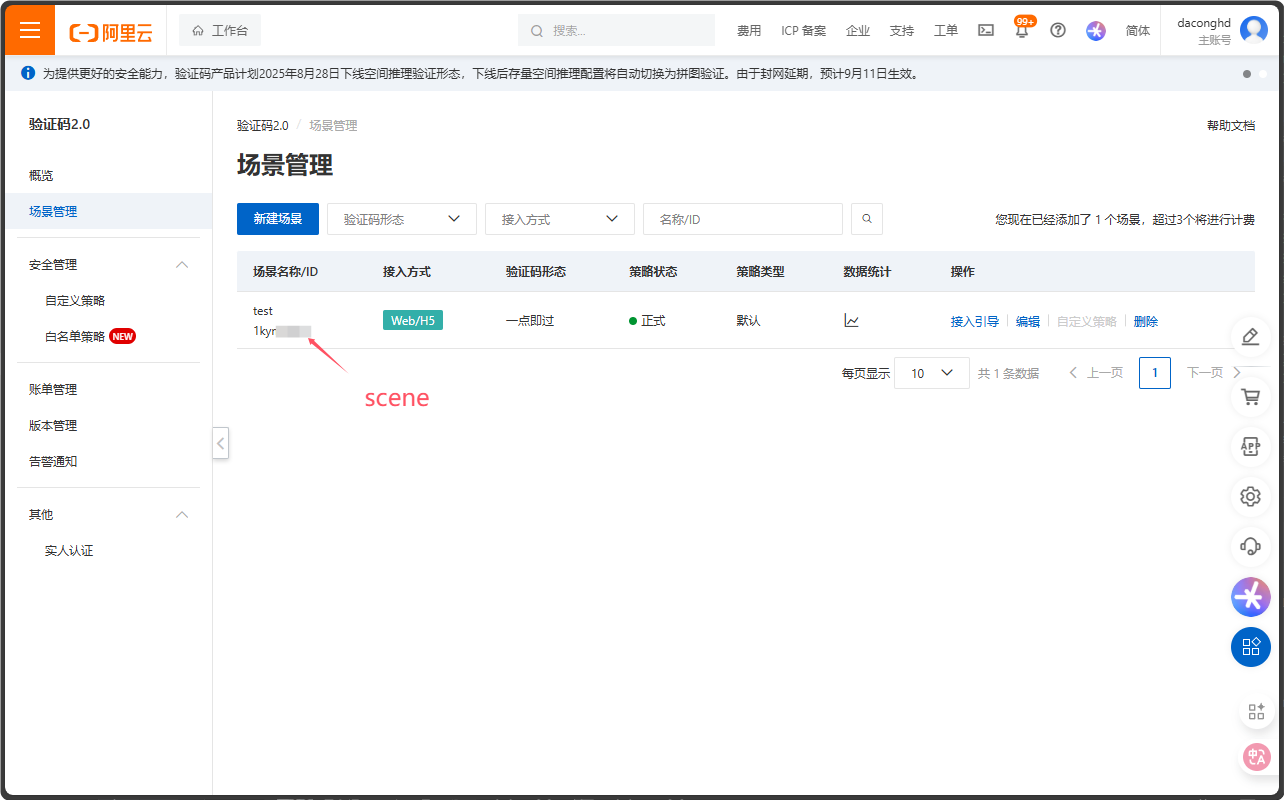Viewport: 1284px width, 800px height.
Task: Open 帮助文档 link
Action: pyautogui.click(x=1231, y=125)
